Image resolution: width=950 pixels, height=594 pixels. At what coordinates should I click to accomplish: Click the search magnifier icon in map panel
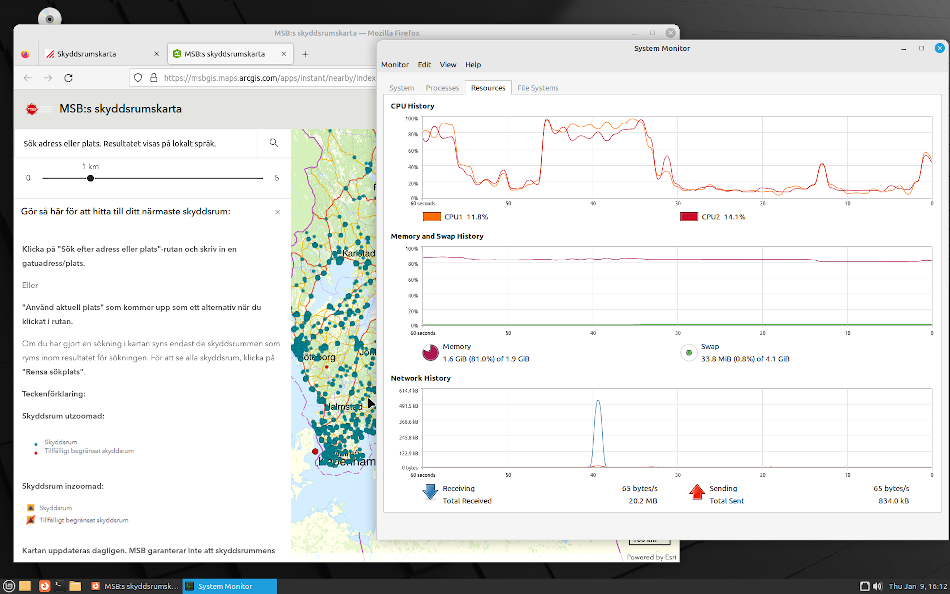[274, 144]
